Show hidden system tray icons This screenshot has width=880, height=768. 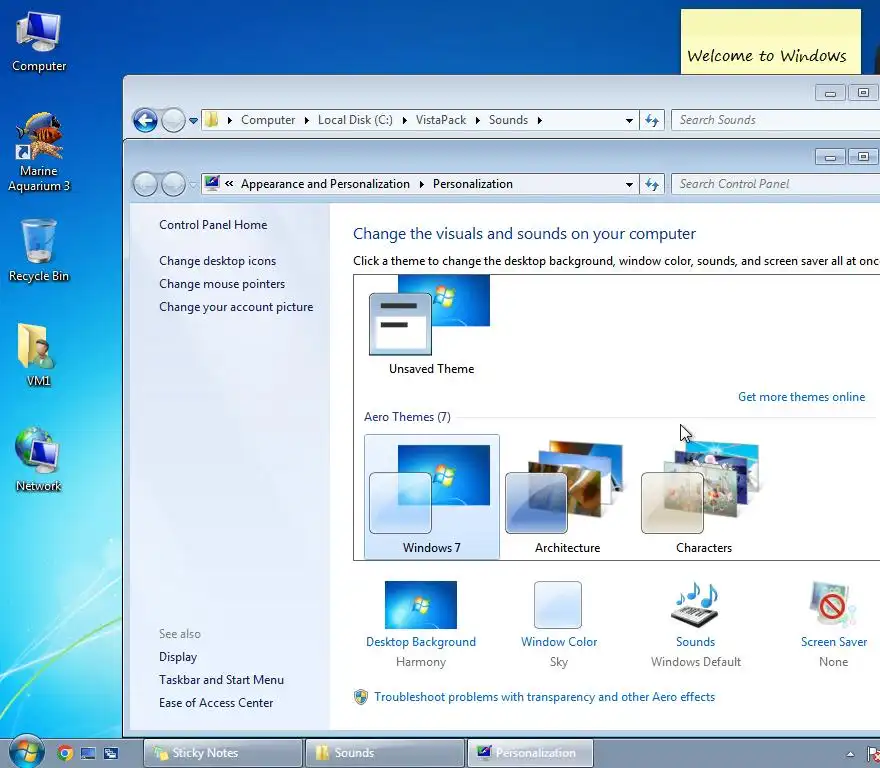[850, 754]
